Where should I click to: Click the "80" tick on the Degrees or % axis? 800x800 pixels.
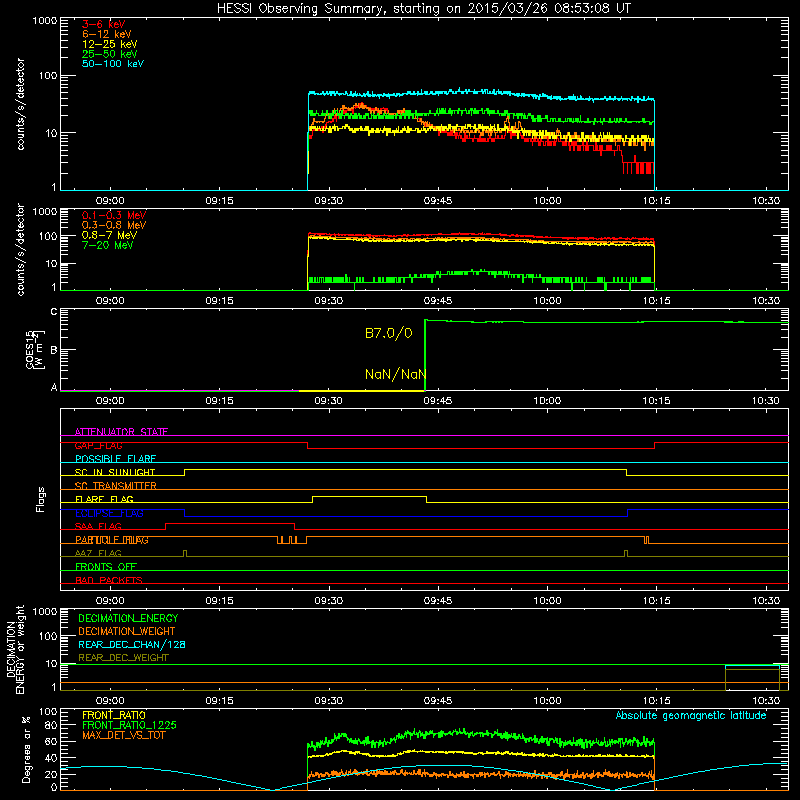coord(52,725)
